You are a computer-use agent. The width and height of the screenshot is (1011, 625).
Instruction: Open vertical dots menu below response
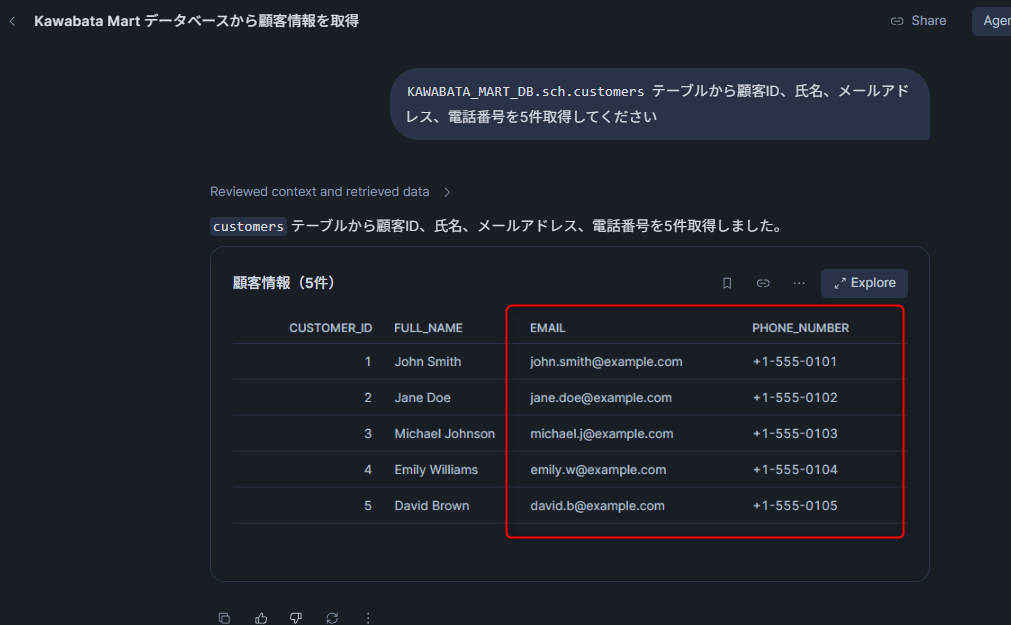coord(368,618)
